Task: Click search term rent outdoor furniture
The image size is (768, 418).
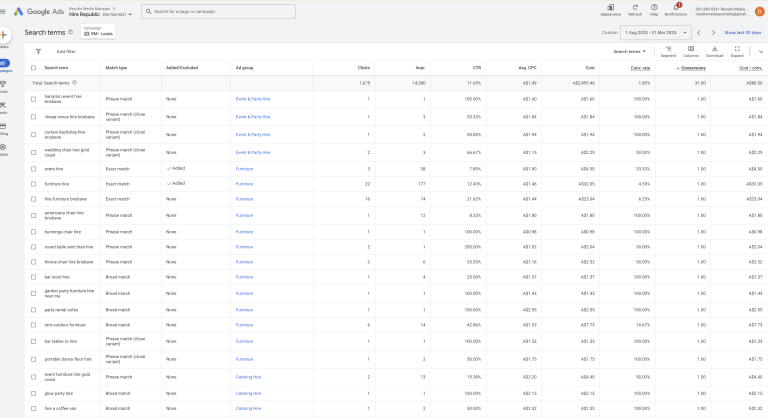Action: (x=65, y=325)
